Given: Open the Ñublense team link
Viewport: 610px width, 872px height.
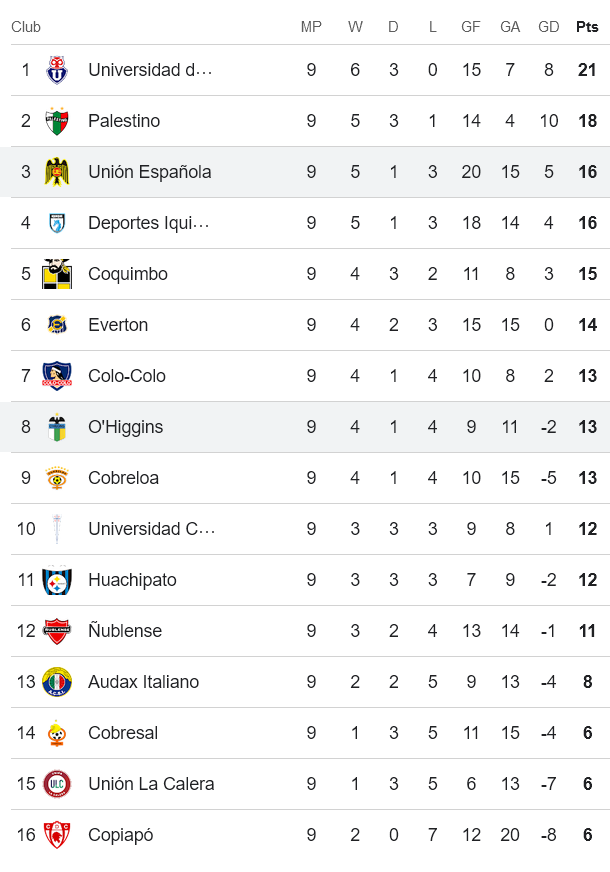Looking at the screenshot, I should tap(125, 631).
